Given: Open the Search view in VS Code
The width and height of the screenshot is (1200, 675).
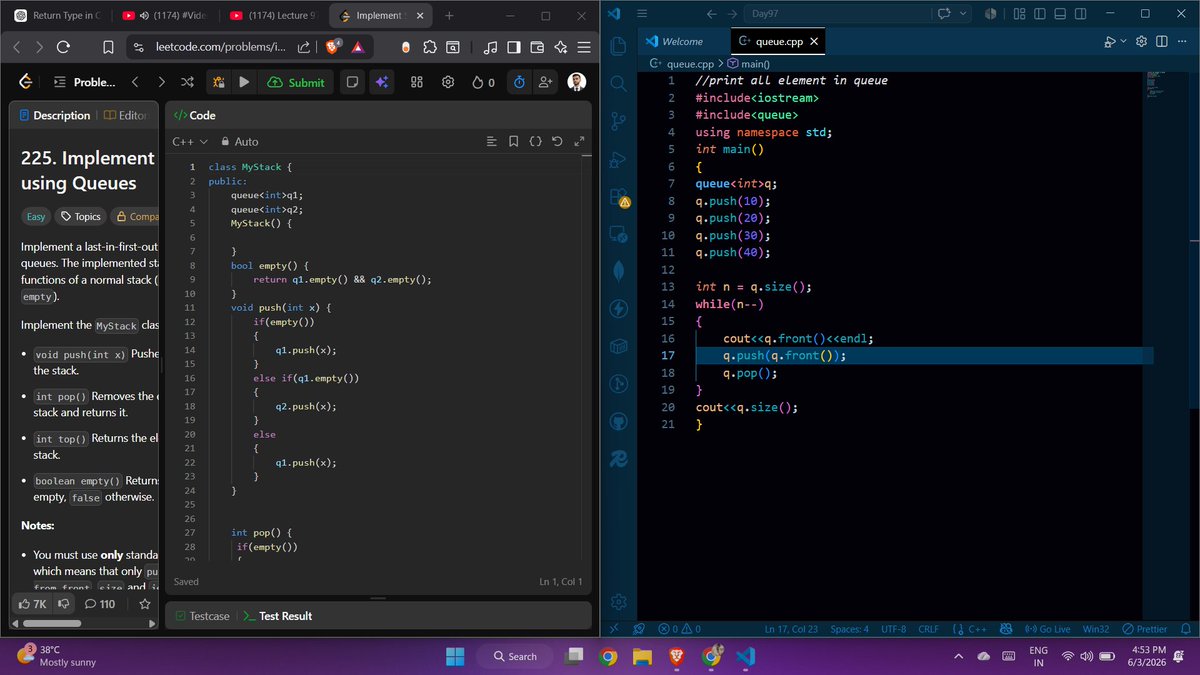Looking at the screenshot, I should (x=618, y=83).
